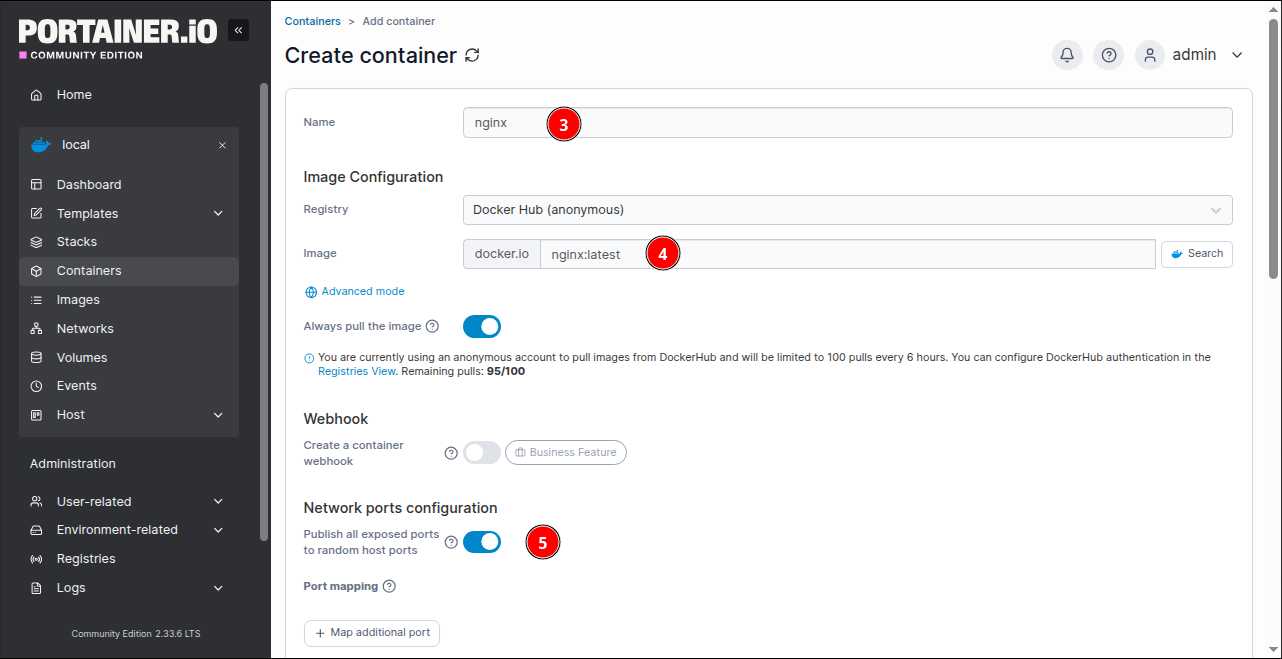Open the Registry dropdown showing Docker Hub
The image size is (1282, 659).
(846, 210)
